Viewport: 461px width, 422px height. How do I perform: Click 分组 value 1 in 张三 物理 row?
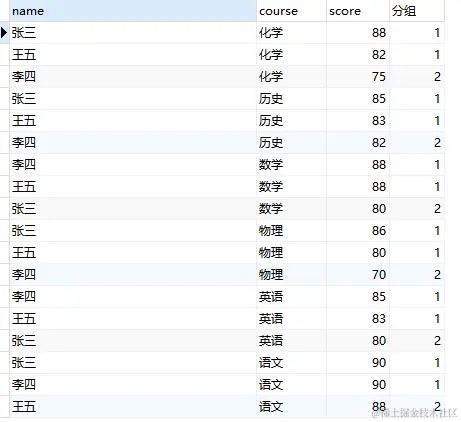[417, 231]
